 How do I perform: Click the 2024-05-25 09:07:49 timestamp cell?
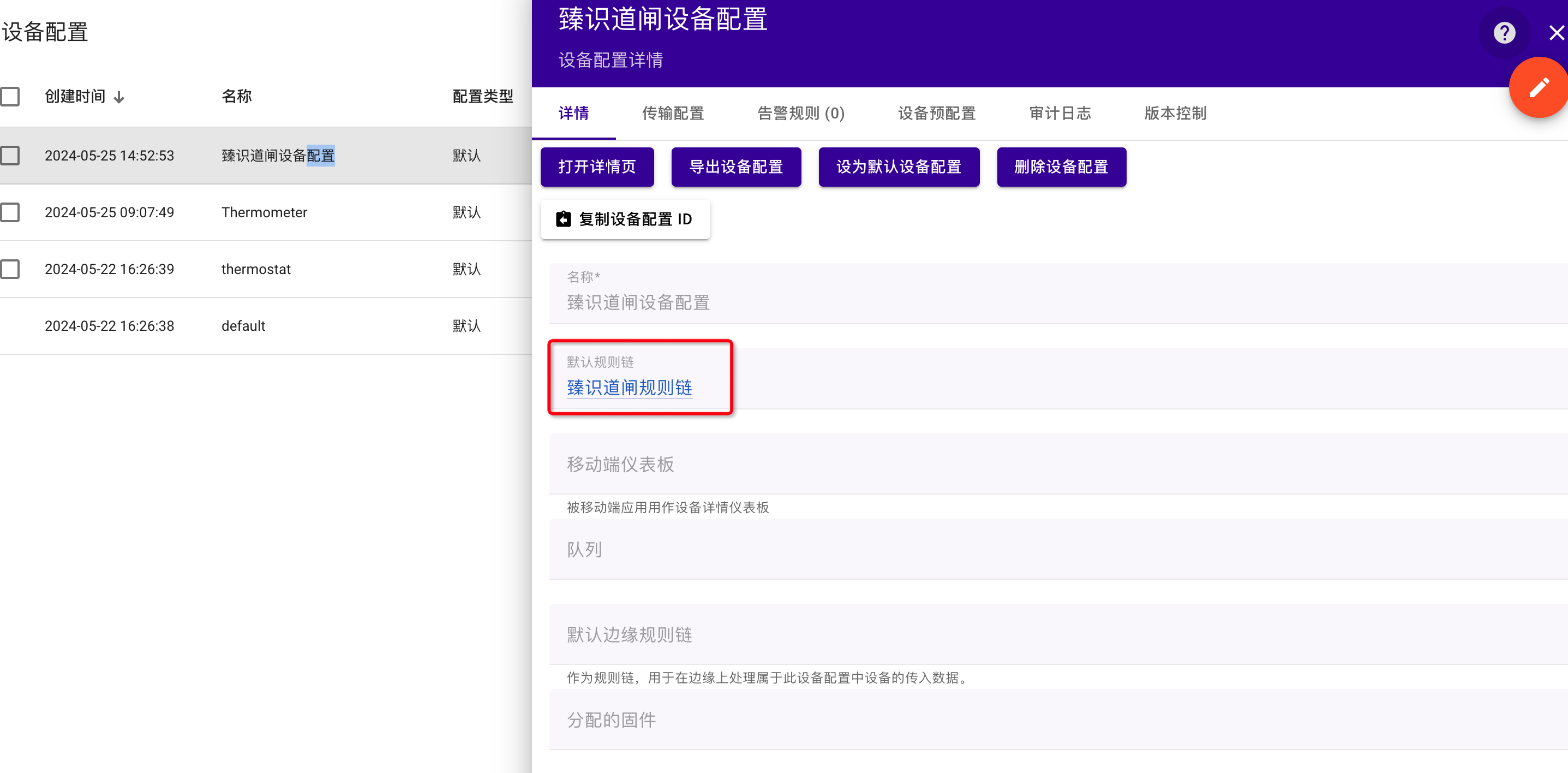110,212
